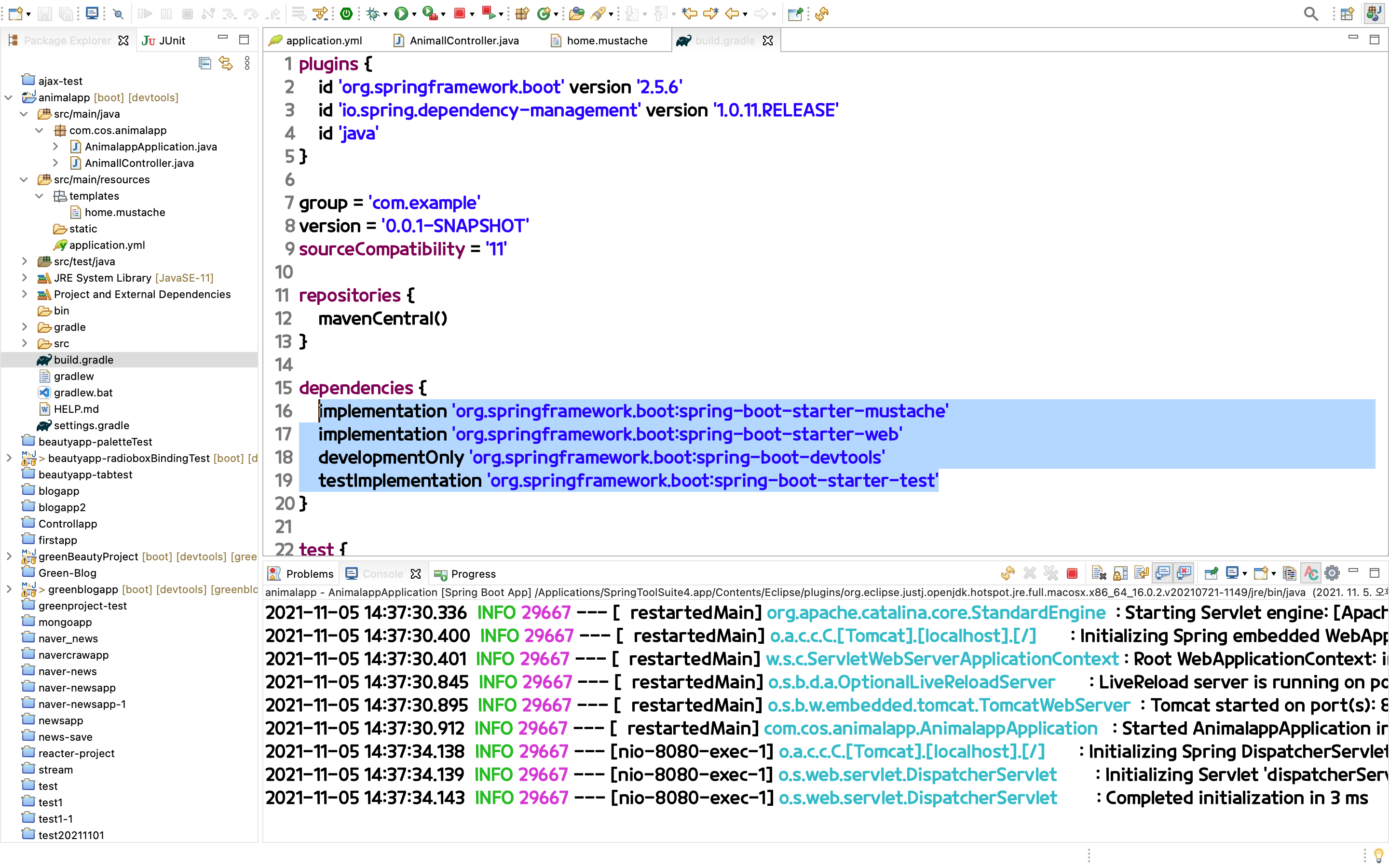Click the Open Type folder icon

pyautogui.click(x=577, y=13)
